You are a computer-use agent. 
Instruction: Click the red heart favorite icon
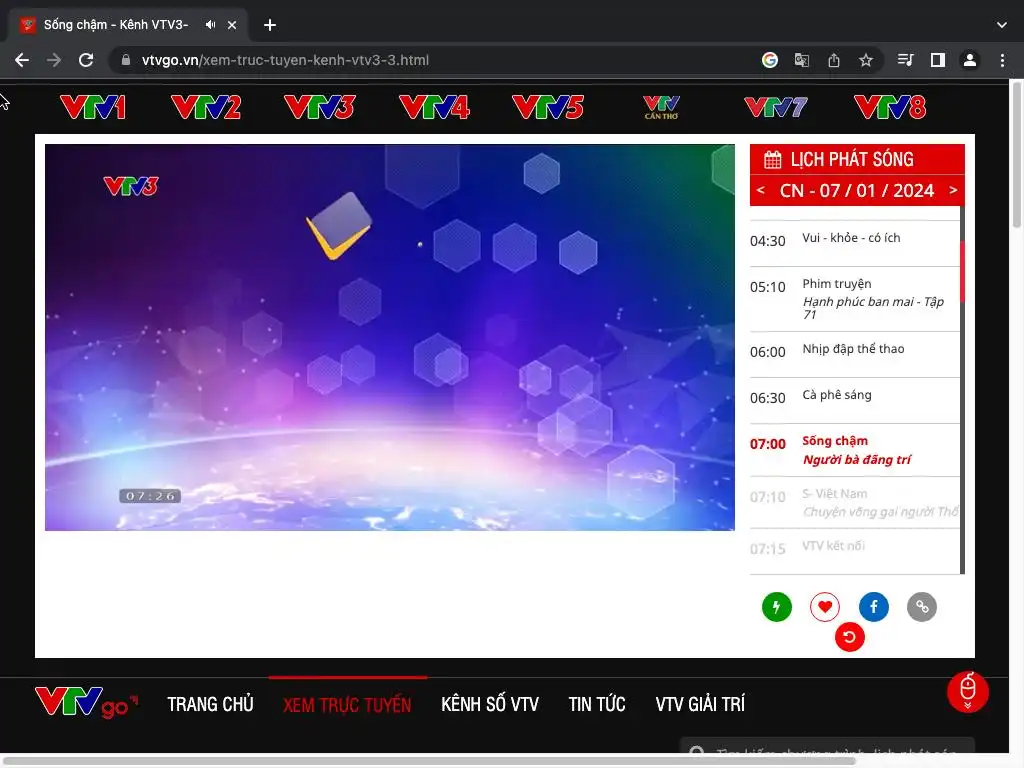(x=825, y=607)
